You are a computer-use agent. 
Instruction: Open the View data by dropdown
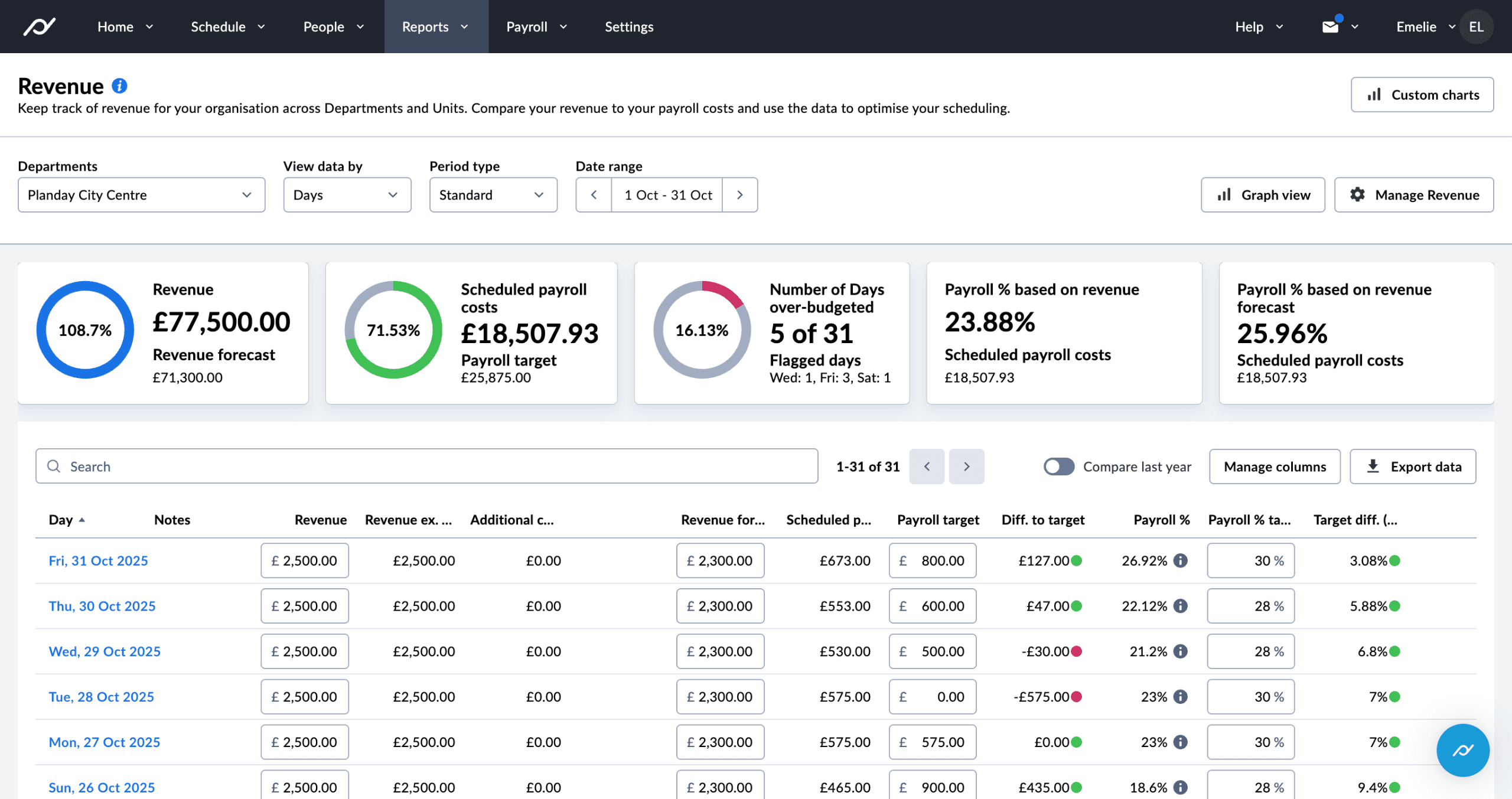347,195
